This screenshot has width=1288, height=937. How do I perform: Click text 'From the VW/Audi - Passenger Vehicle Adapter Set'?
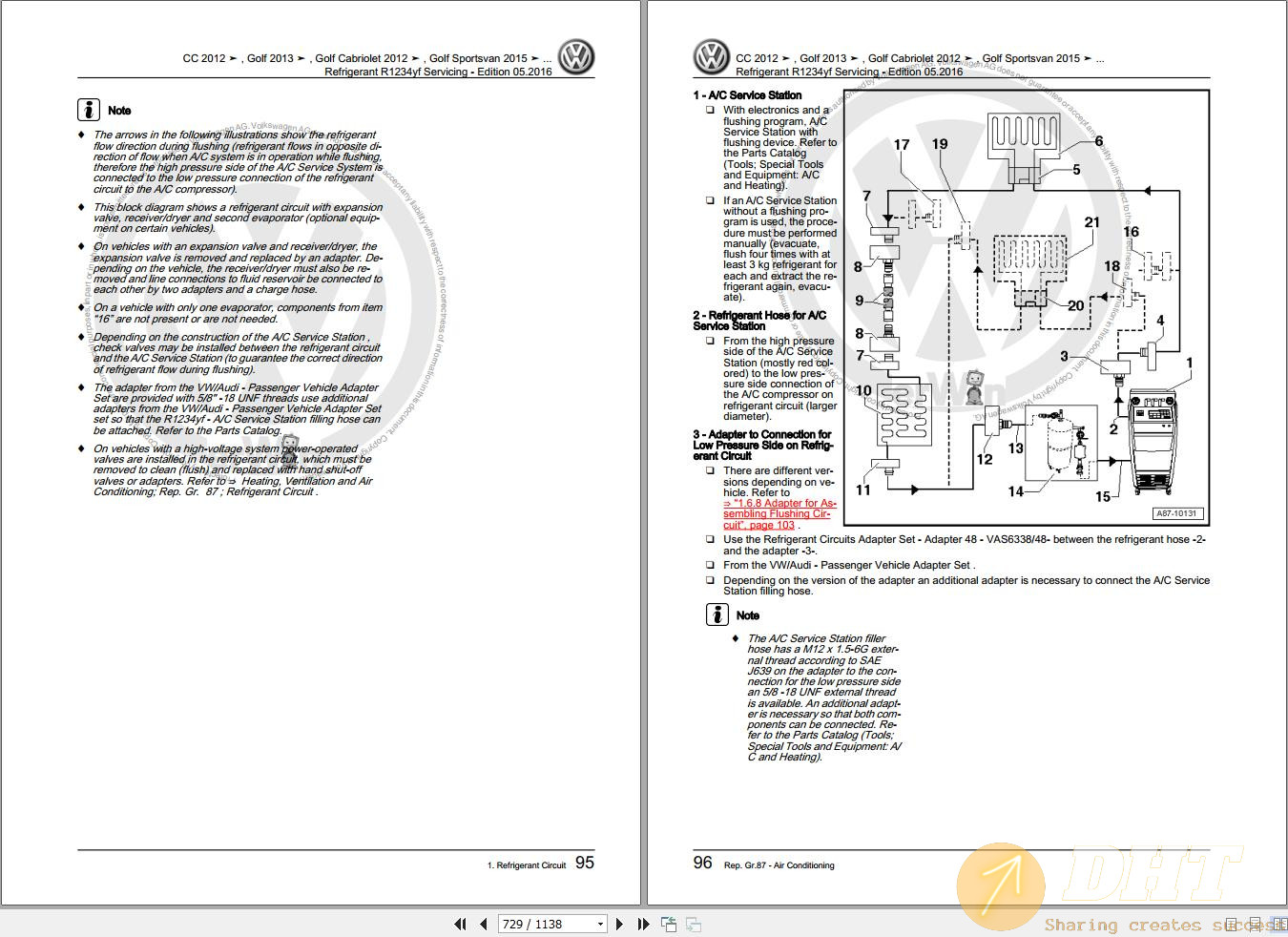pyautogui.click(x=848, y=565)
